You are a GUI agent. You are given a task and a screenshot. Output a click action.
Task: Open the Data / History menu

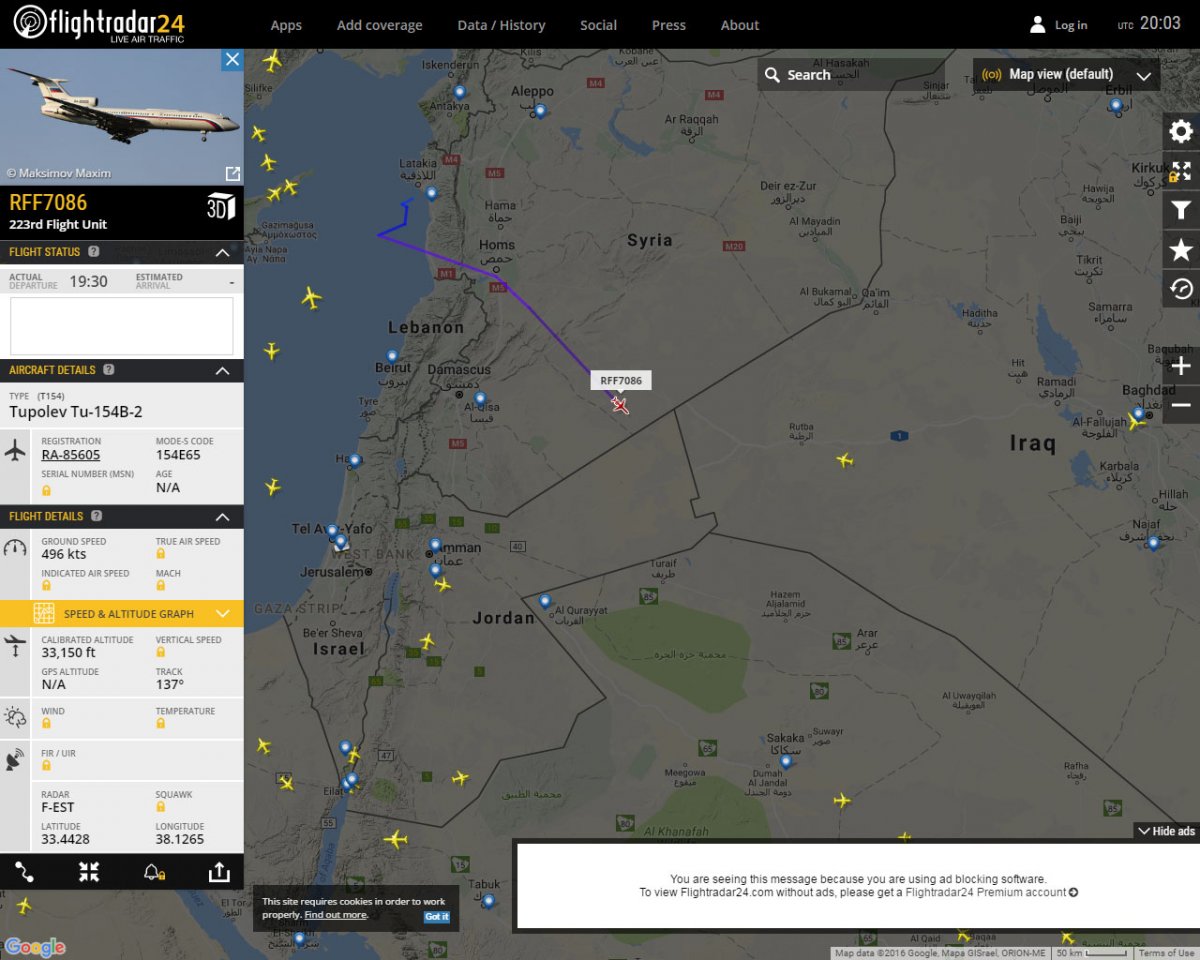pyautogui.click(x=501, y=25)
